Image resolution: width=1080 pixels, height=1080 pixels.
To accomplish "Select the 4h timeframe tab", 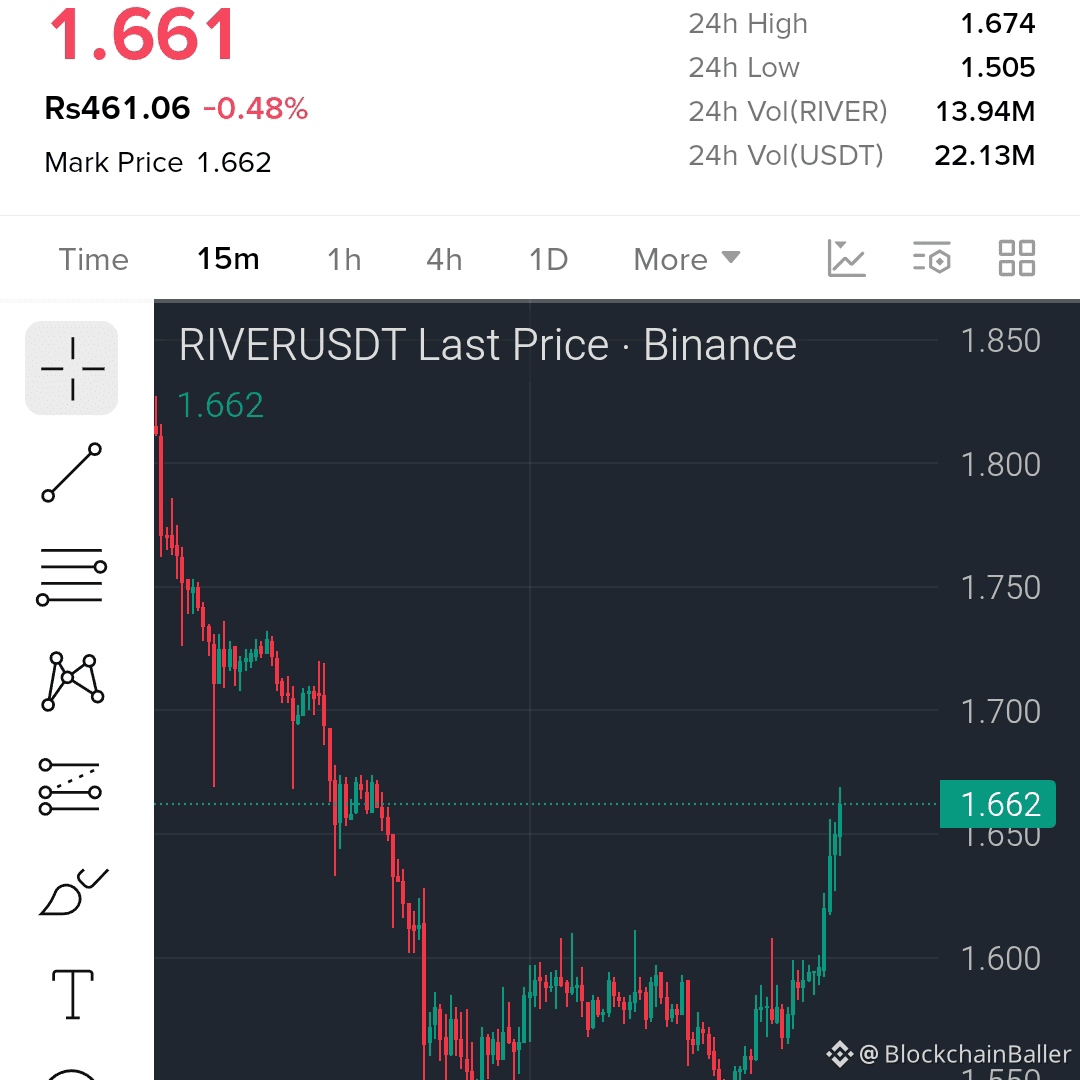I will (444, 260).
